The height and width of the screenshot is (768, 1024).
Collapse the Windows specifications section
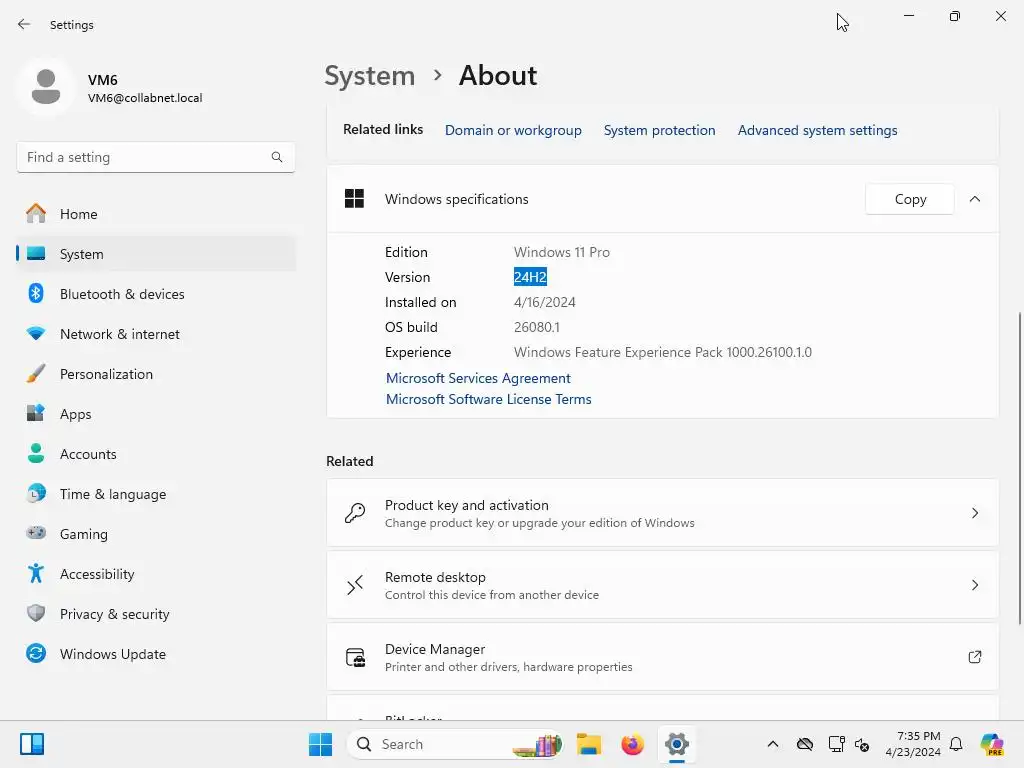tap(975, 199)
